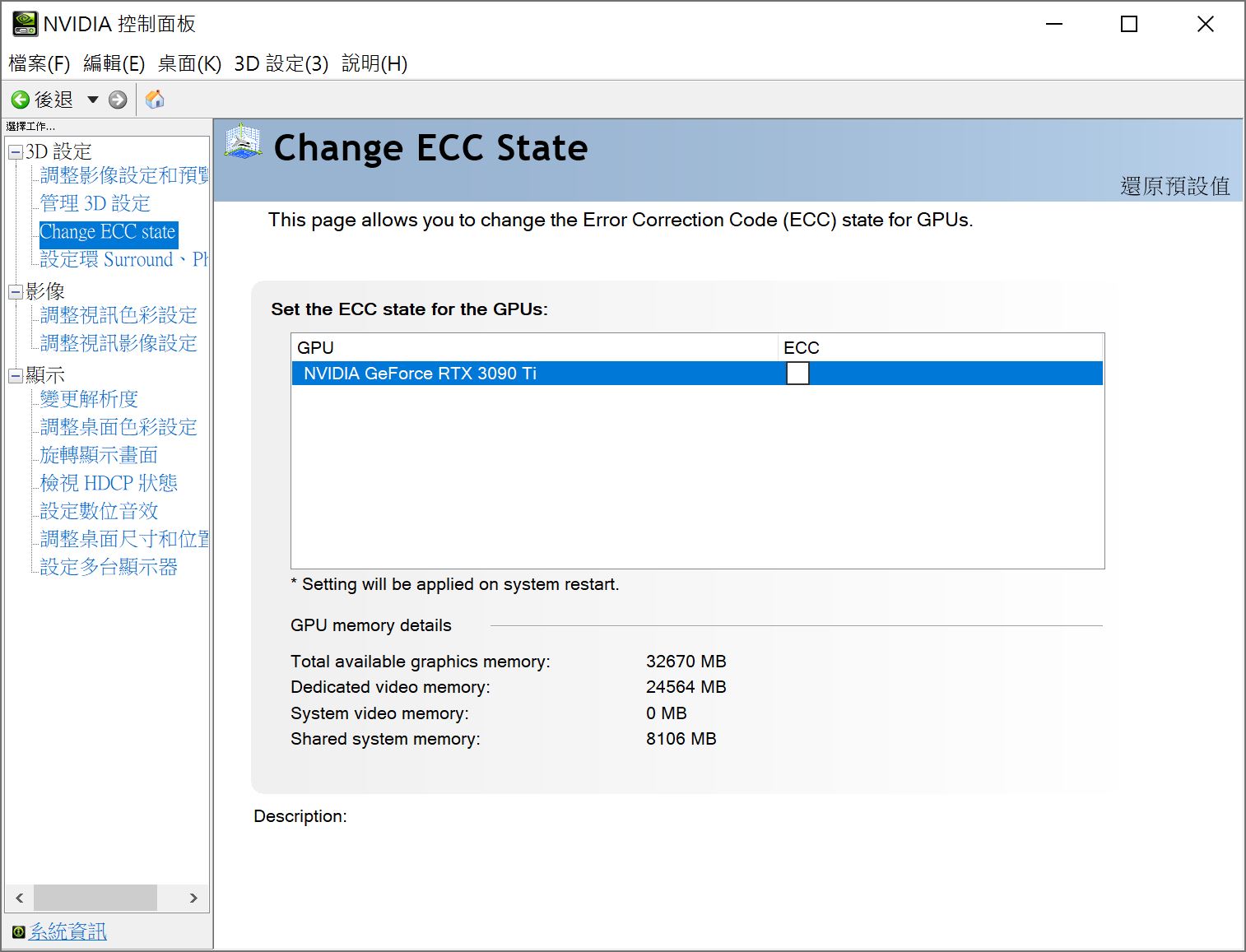Select 設定環 Surround tree item
Viewport: 1246px width, 952px height.
point(124,259)
